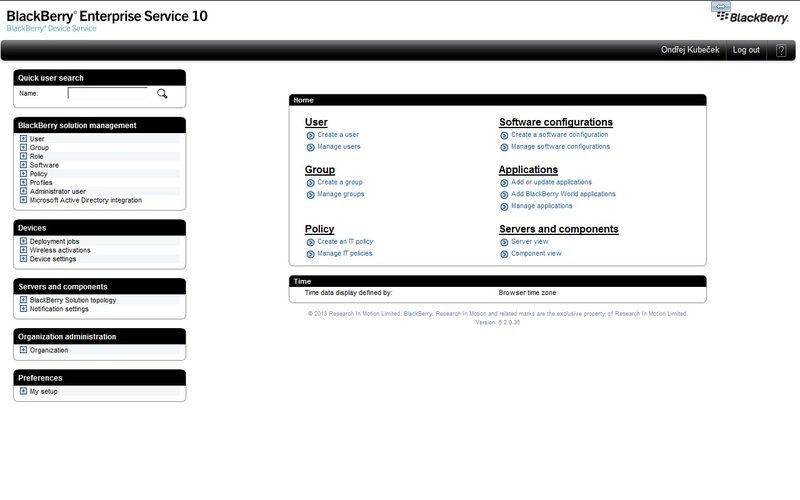This screenshot has width=800, height=500.
Task: Click arrow icon beside Create a software configuration
Action: coord(504,135)
